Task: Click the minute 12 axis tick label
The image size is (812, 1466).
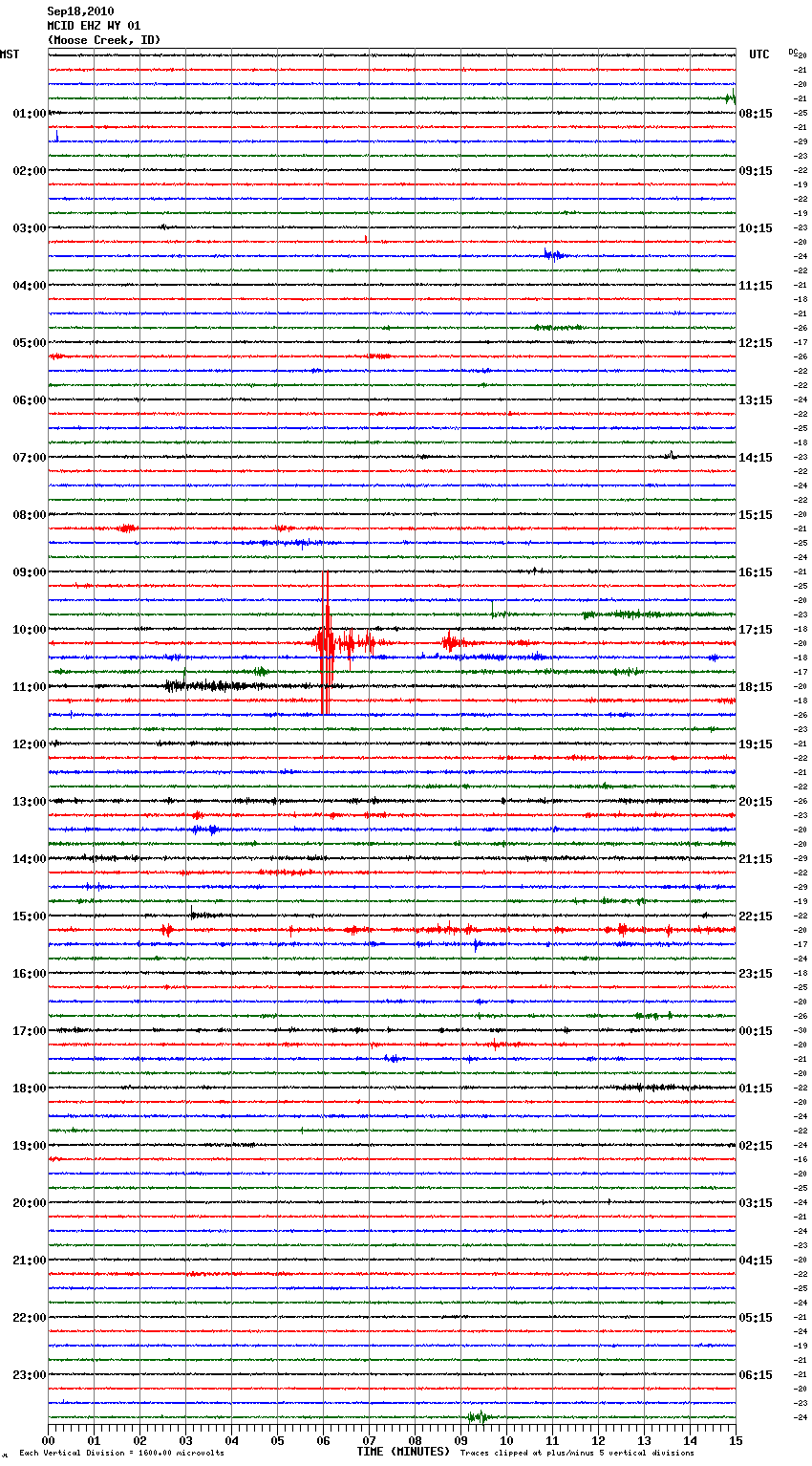Action: pyautogui.click(x=599, y=1441)
